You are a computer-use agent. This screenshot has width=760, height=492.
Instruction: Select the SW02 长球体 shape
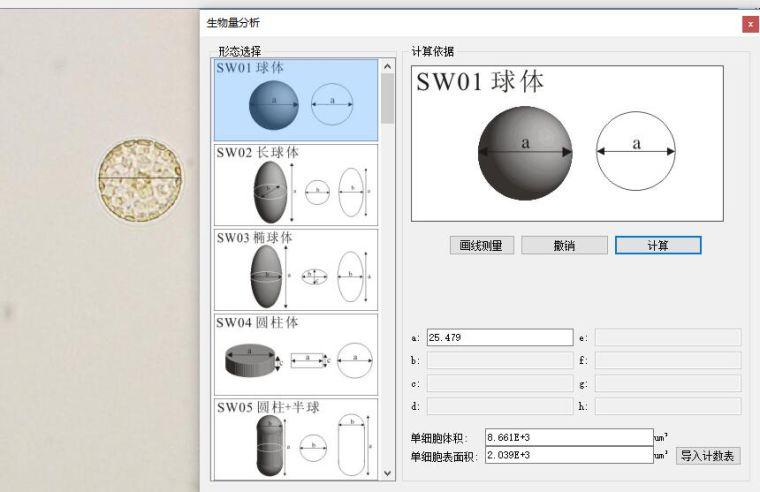[x=295, y=185]
